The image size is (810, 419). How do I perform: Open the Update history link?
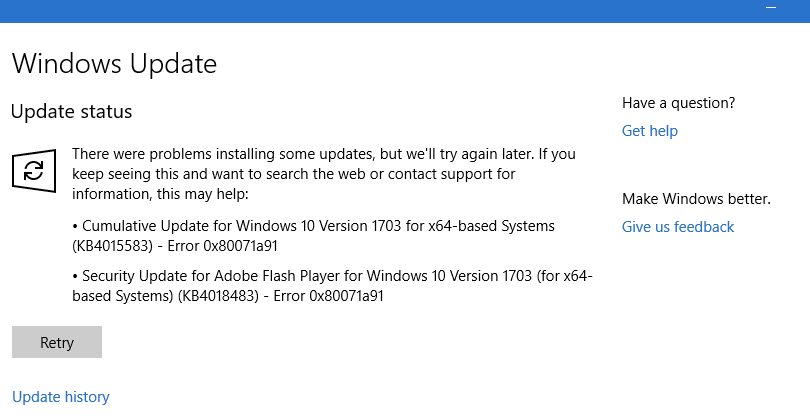pos(60,397)
